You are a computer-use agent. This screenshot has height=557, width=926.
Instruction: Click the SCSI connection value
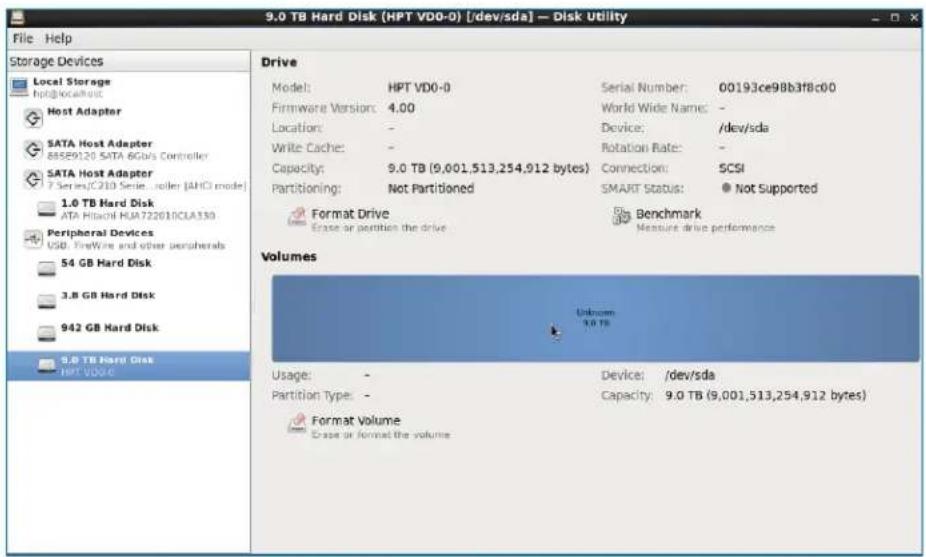(x=731, y=168)
